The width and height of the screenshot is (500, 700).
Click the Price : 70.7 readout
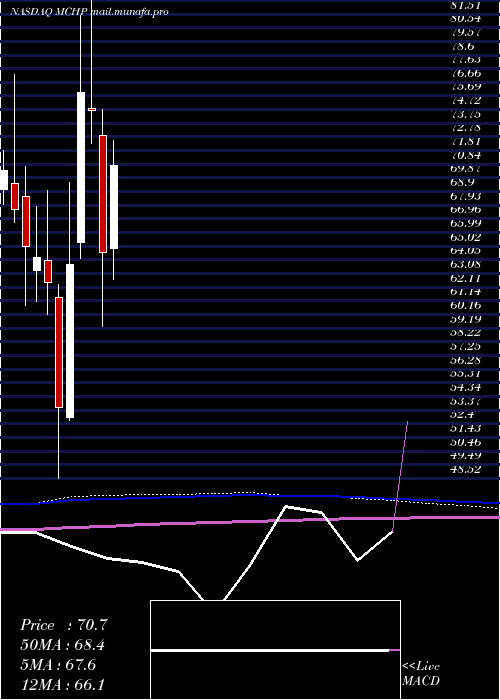click(64, 625)
